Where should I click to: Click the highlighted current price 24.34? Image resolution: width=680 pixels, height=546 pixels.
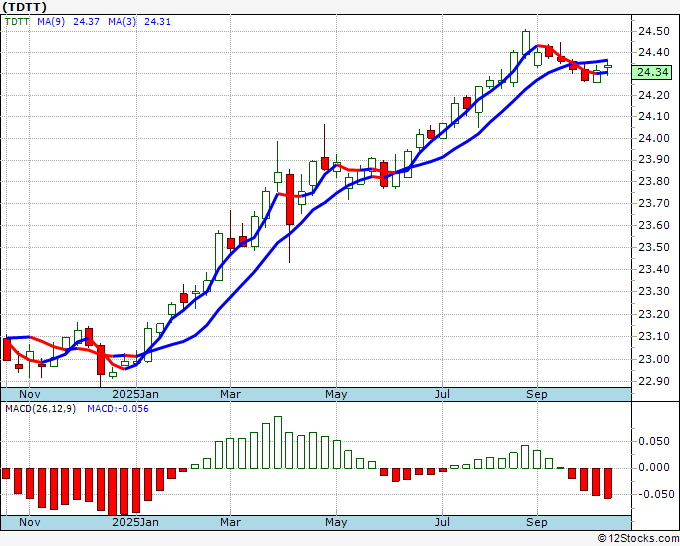click(652, 72)
